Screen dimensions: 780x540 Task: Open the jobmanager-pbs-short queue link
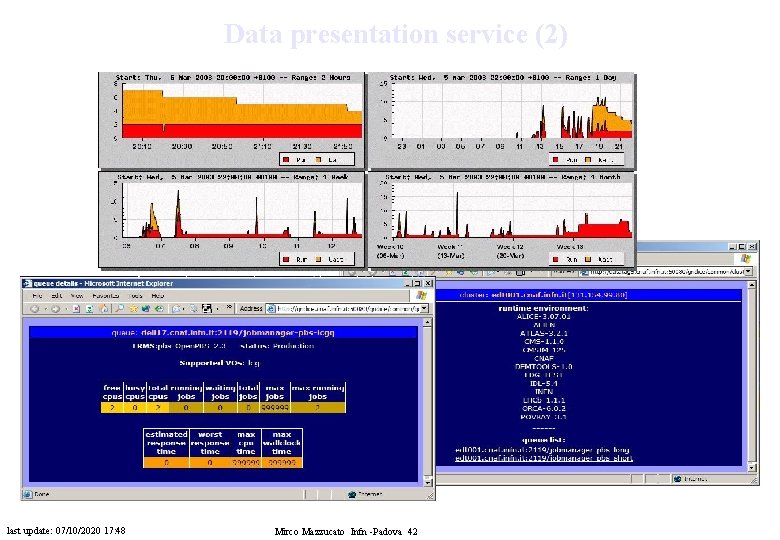[x=544, y=458]
